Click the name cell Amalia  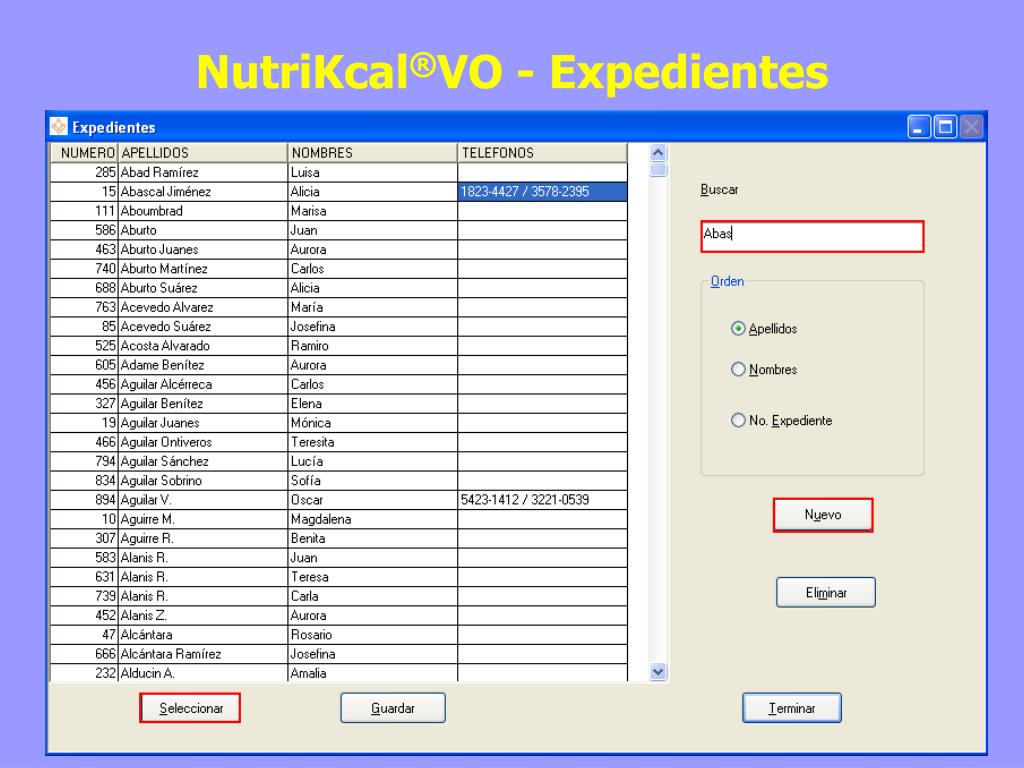click(x=373, y=673)
